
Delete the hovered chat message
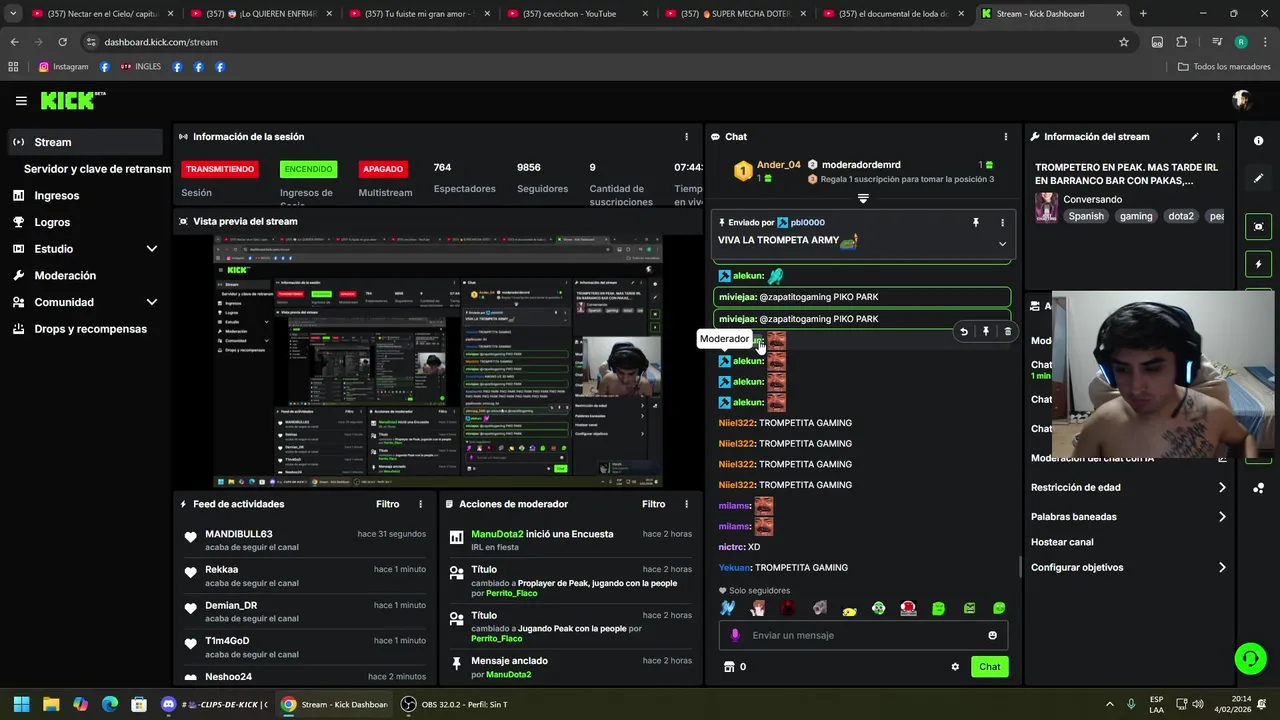[1007, 332]
